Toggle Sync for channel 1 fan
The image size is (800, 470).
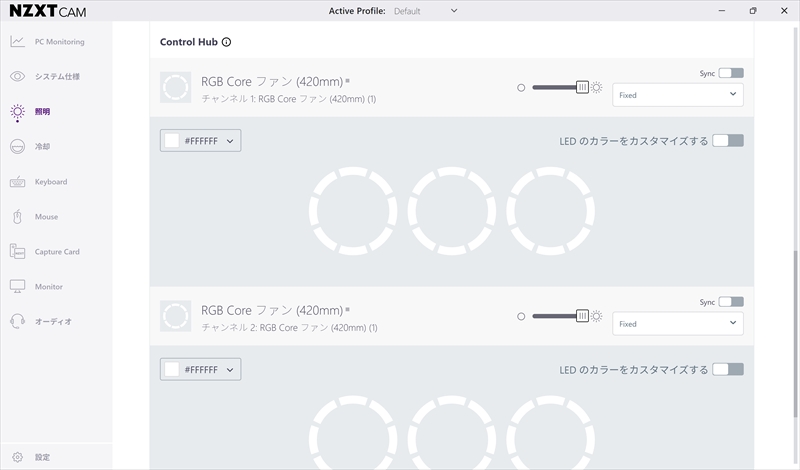click(x=730, y=73)
